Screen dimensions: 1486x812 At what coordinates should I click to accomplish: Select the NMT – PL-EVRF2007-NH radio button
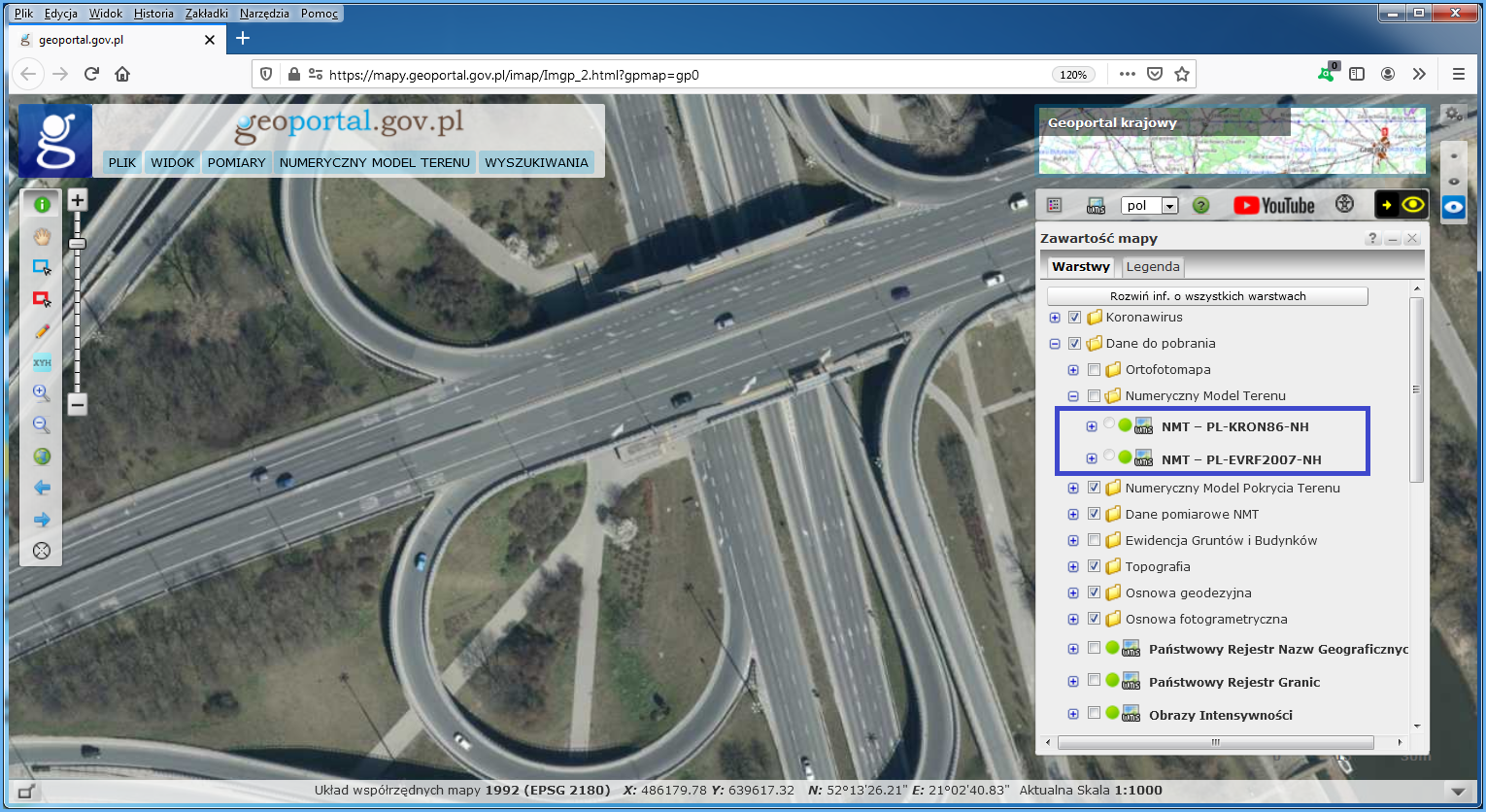point(1109,456)
